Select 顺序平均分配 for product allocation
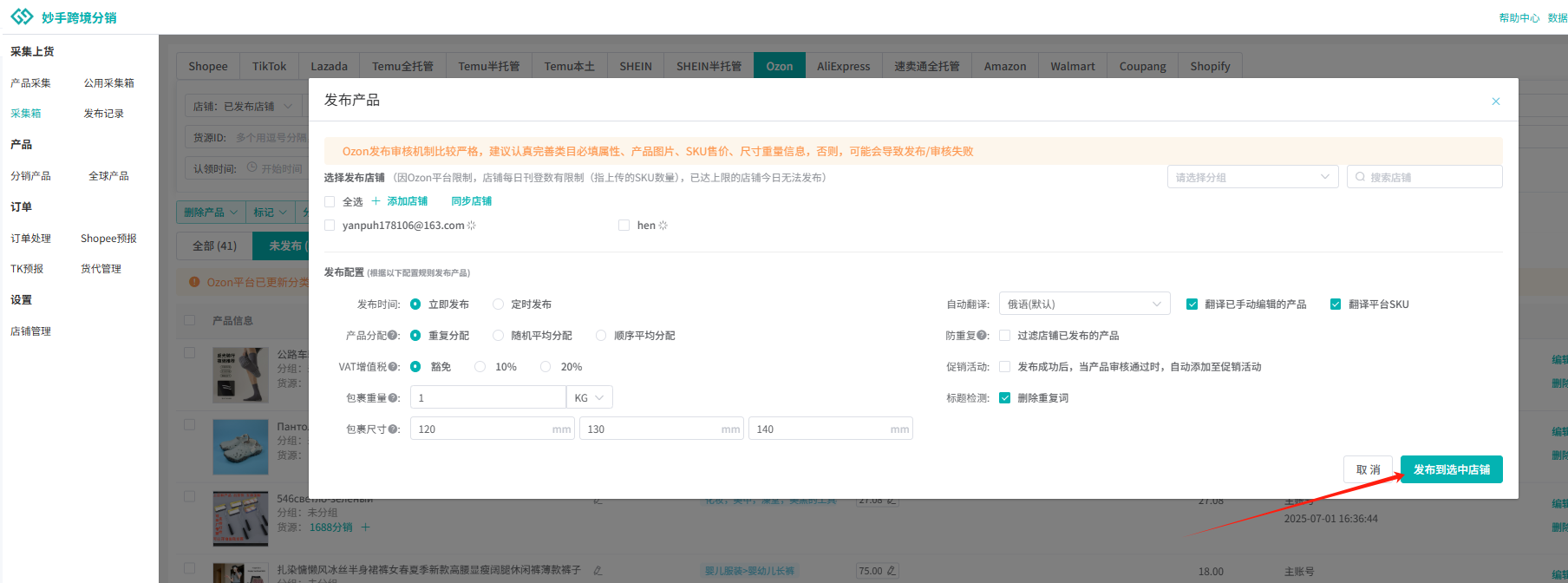 click(x=601, y=336)
